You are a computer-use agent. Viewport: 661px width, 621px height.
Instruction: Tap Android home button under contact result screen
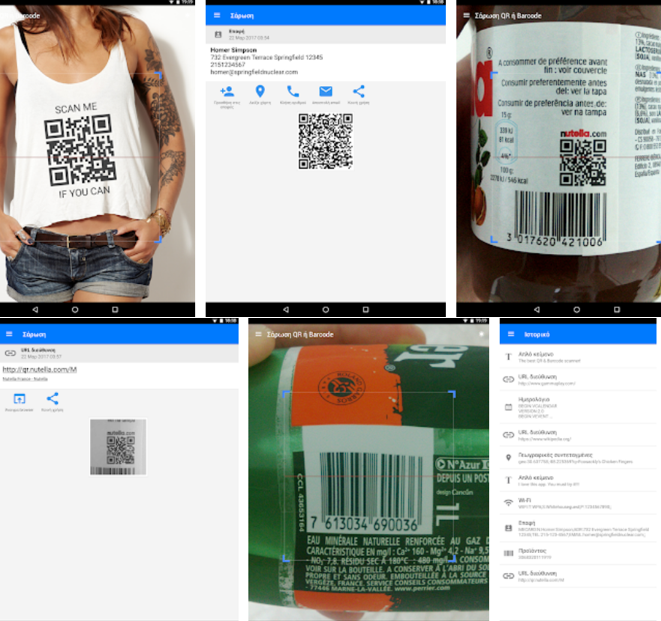click(326, 309)
